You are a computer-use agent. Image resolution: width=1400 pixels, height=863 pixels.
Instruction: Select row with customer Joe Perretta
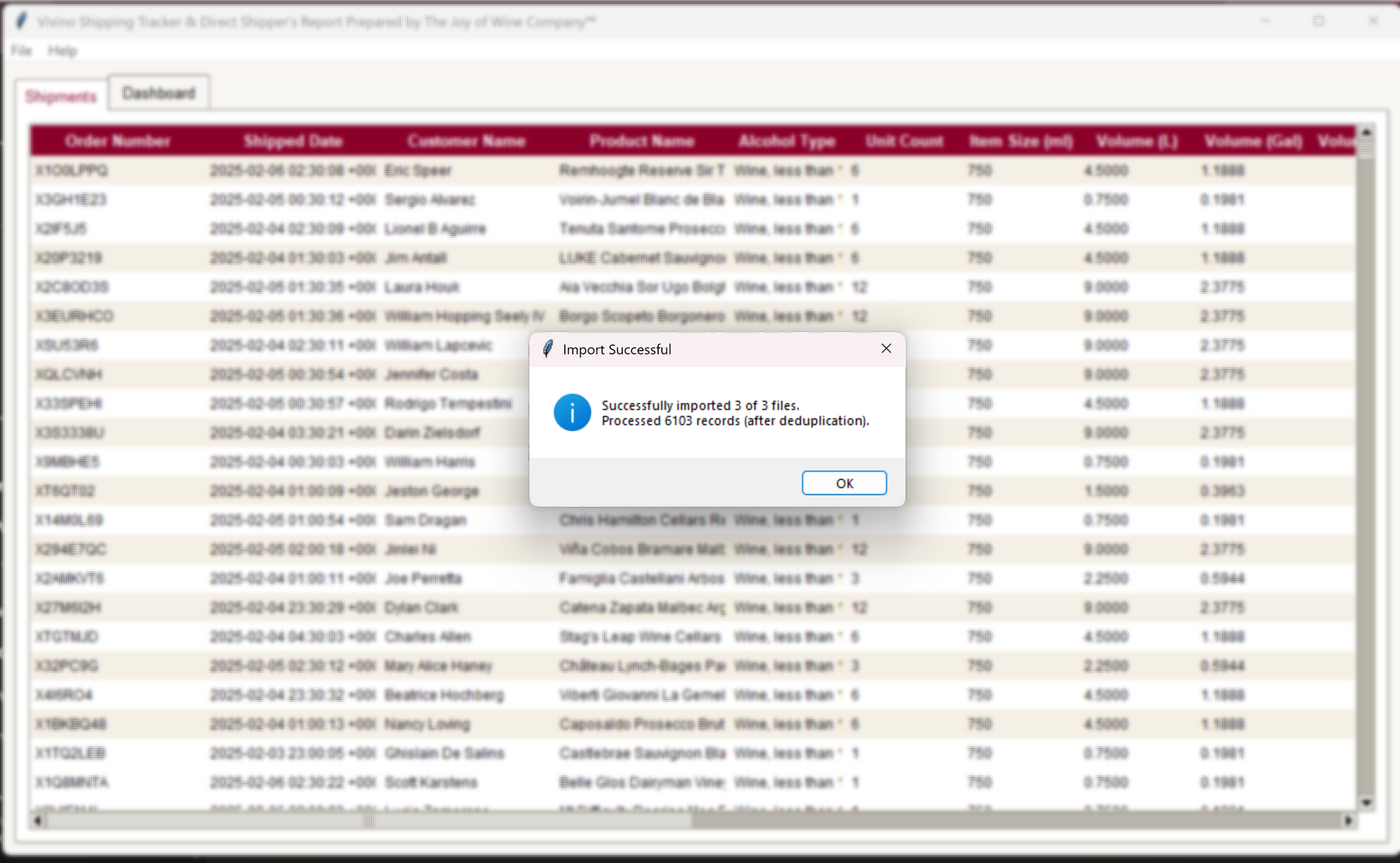693,579
